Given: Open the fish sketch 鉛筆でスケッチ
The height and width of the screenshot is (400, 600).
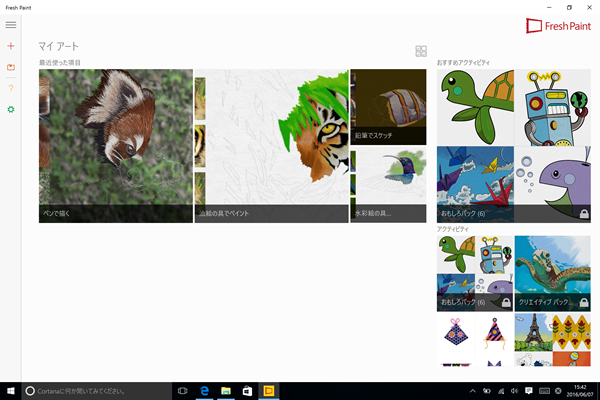Looking at the screenshot, I should [388, 106].
